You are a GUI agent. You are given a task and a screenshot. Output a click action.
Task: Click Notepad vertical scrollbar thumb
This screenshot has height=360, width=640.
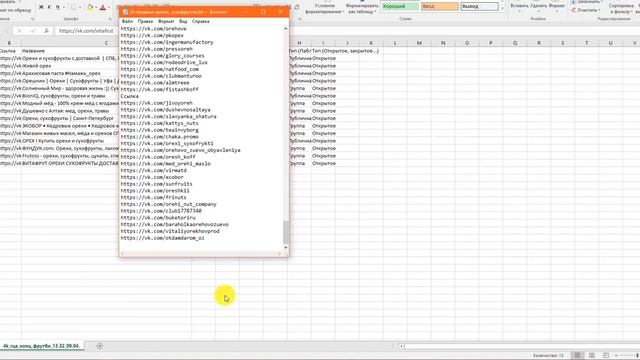(x=286, y=232)
